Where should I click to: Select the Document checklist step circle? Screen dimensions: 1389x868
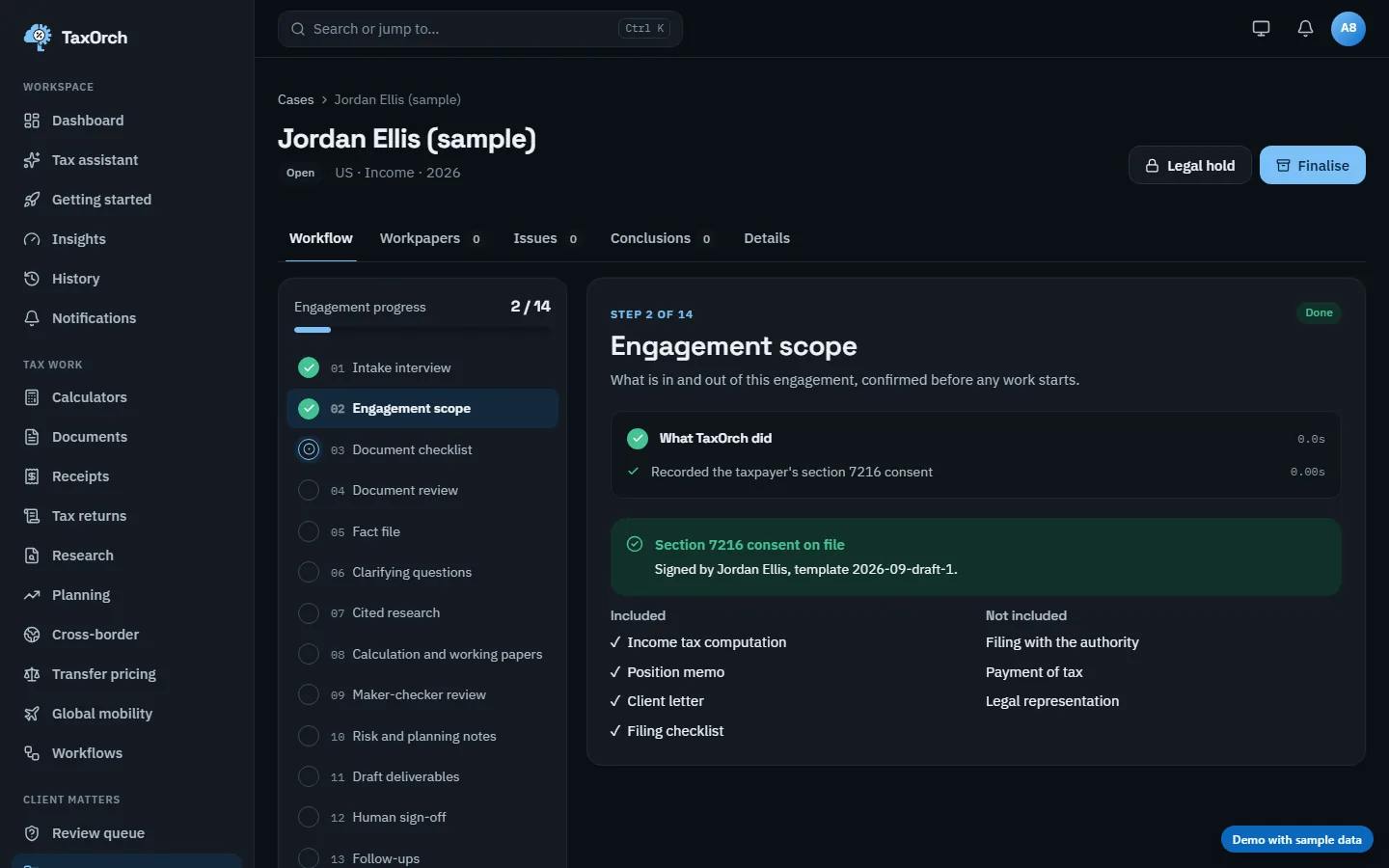[309, 449]
